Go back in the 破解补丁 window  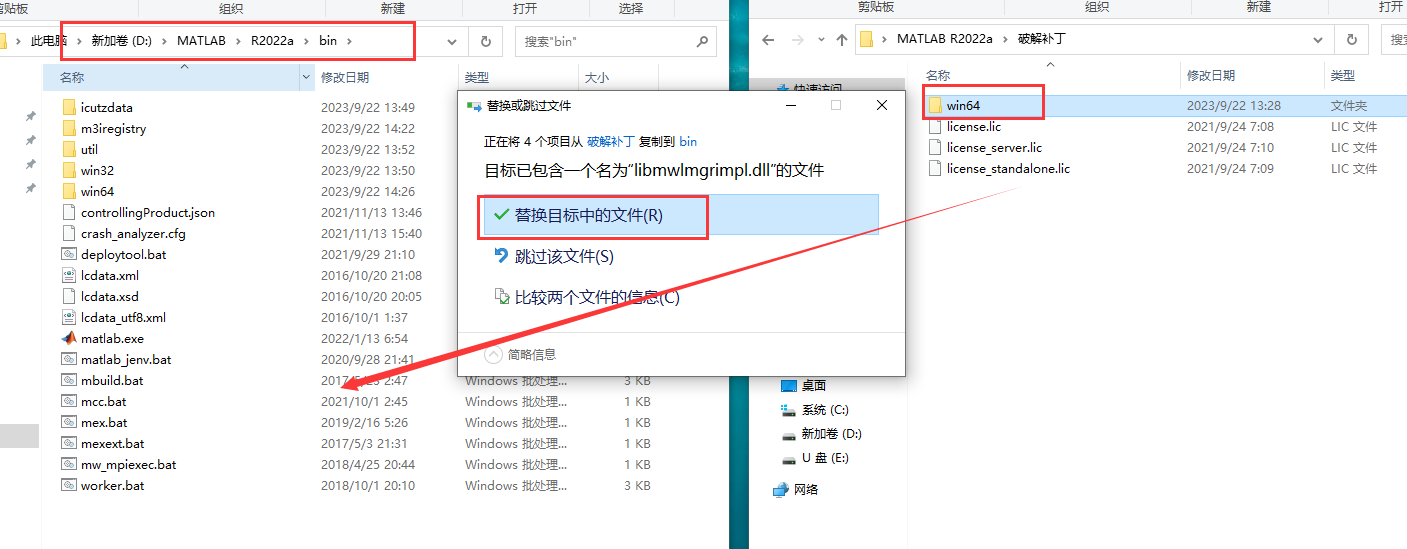[768, 40]
